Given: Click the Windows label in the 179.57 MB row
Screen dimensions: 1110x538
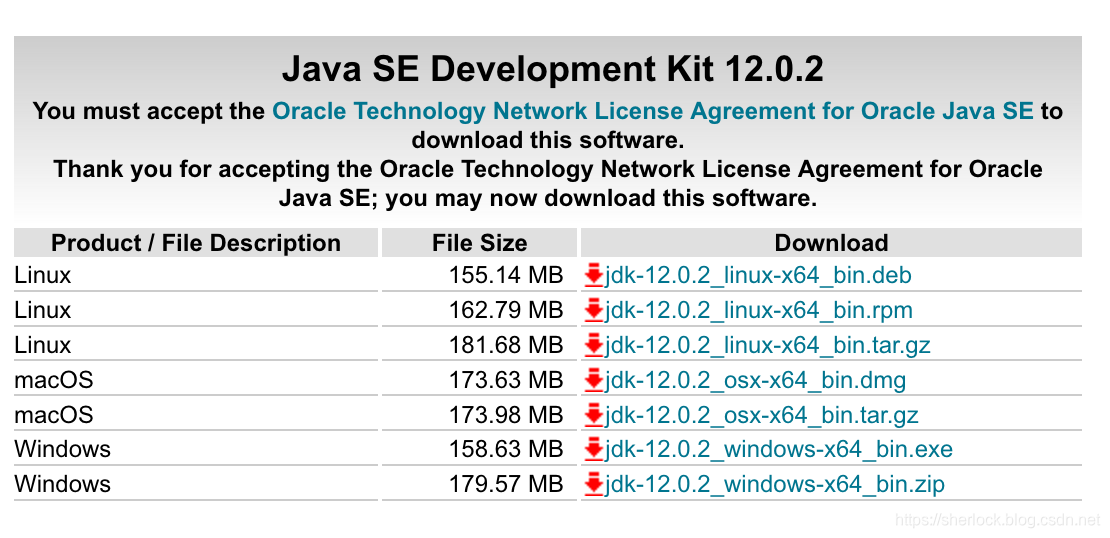Looking at the screenshot, I should [x=62, y=483].
